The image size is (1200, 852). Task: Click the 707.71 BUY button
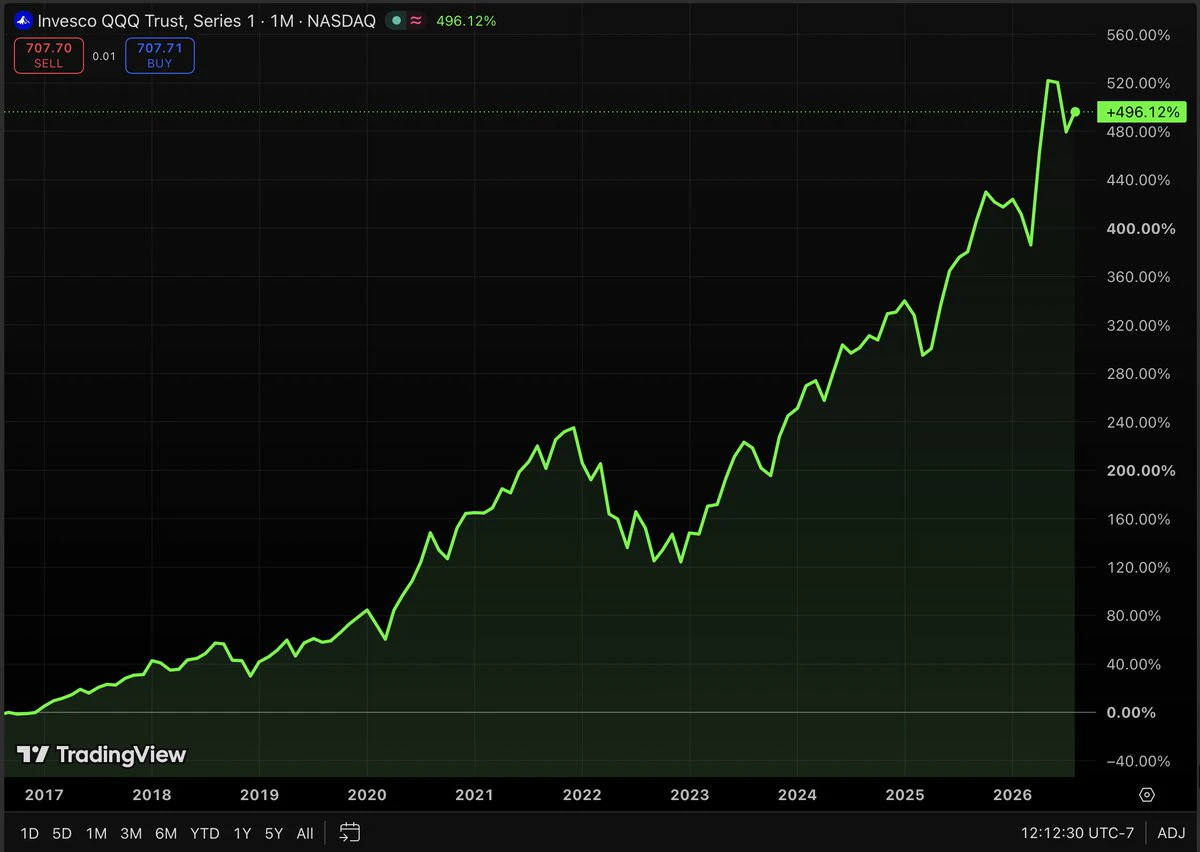160,55
